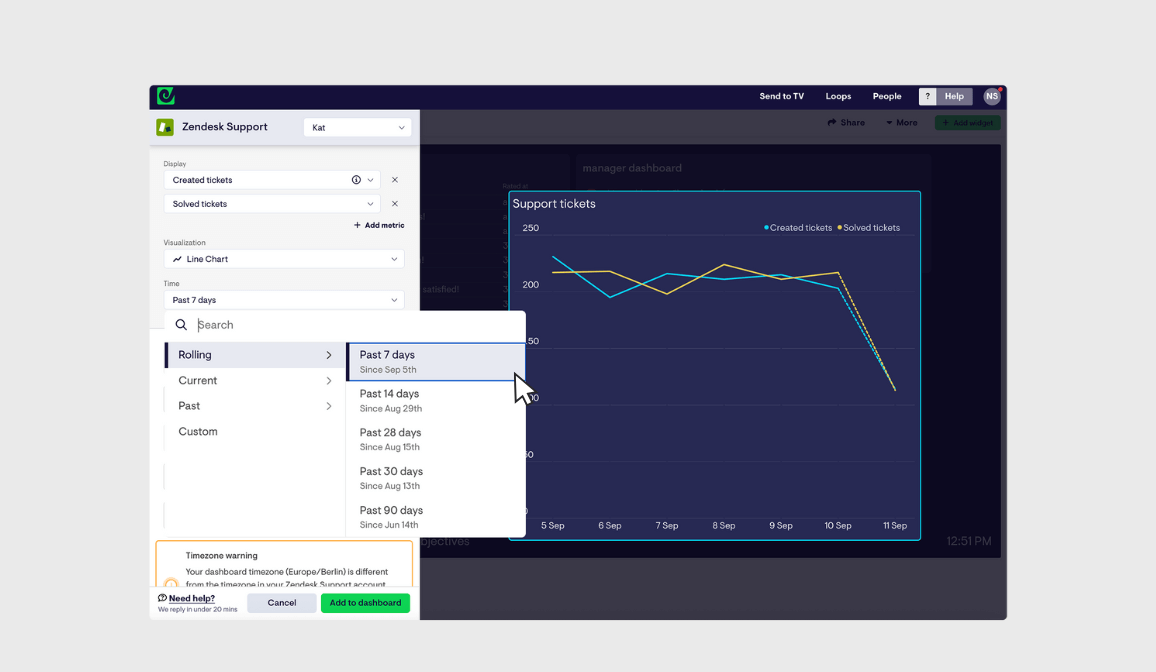Choose Past 28 days option
Image resolution: width=1156 pixels, height=672 pixels.
[x=436, y=439]
